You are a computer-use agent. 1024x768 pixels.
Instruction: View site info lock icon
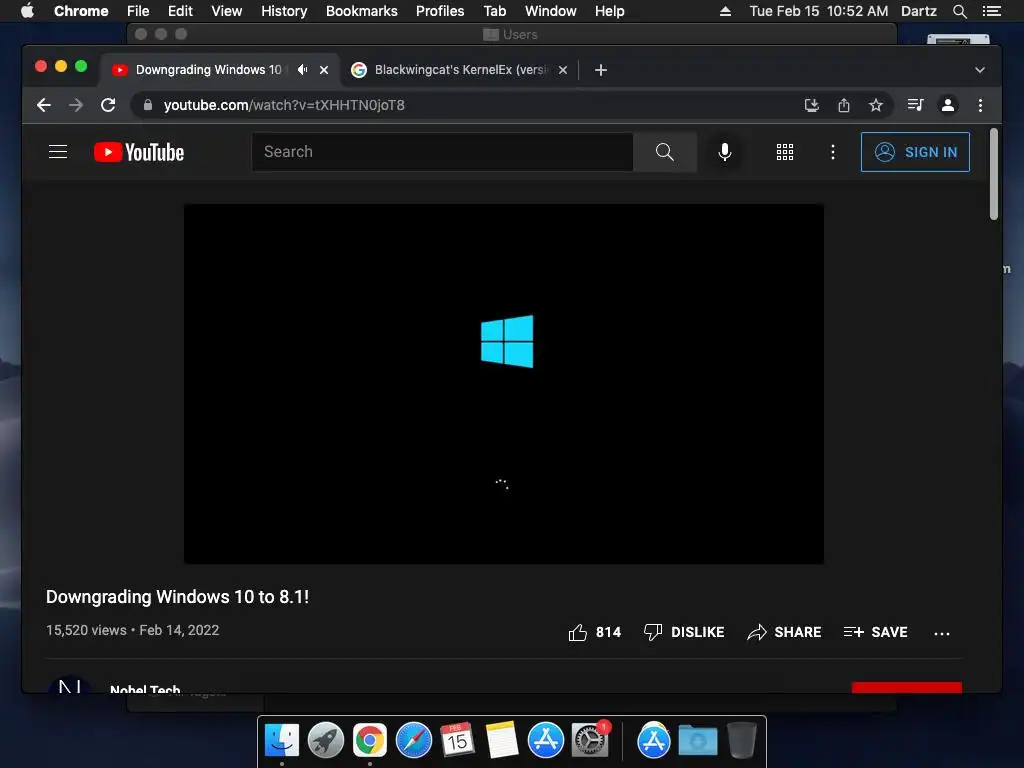tap(148, 105)
